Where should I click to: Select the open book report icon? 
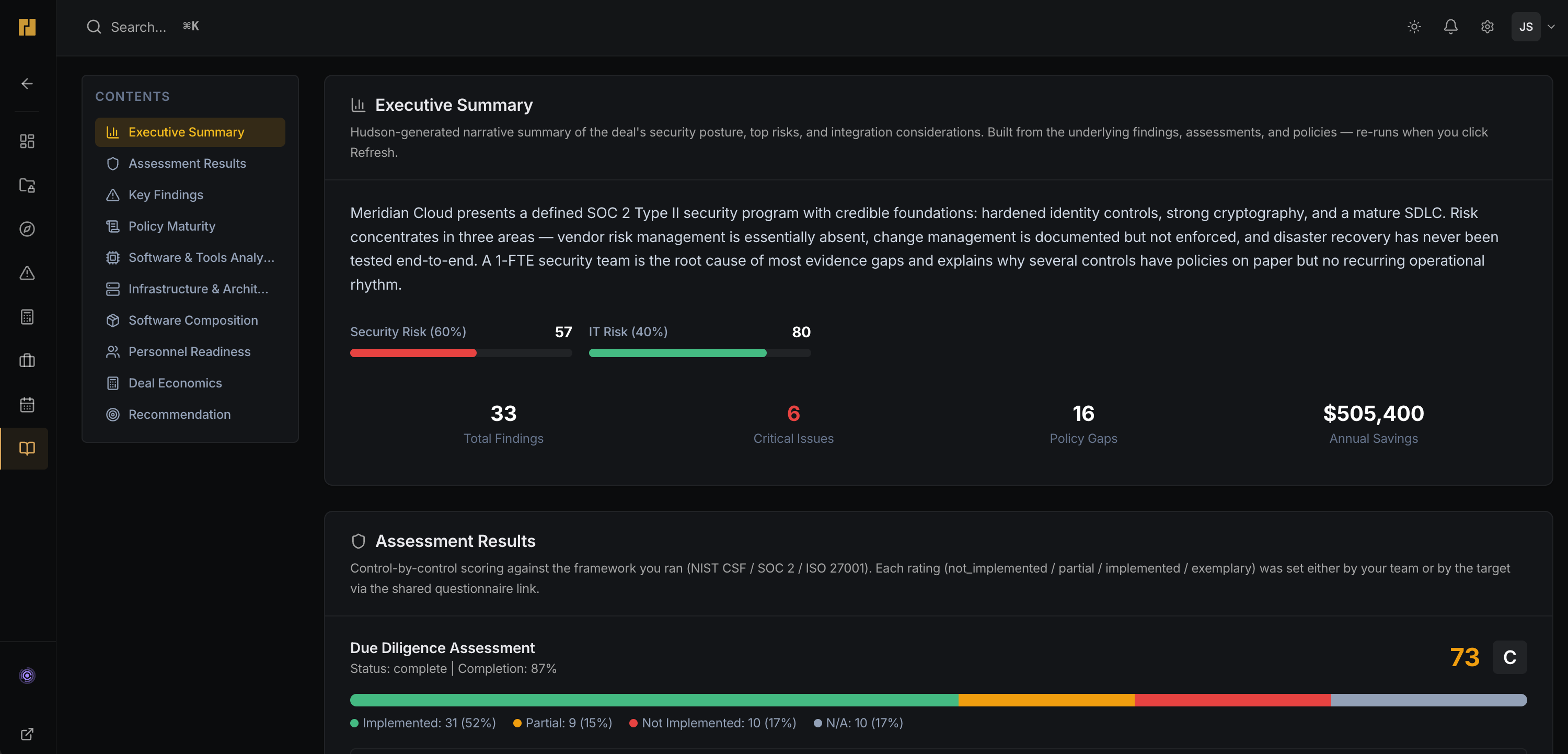pyautogui.click(x=27, y=448)
